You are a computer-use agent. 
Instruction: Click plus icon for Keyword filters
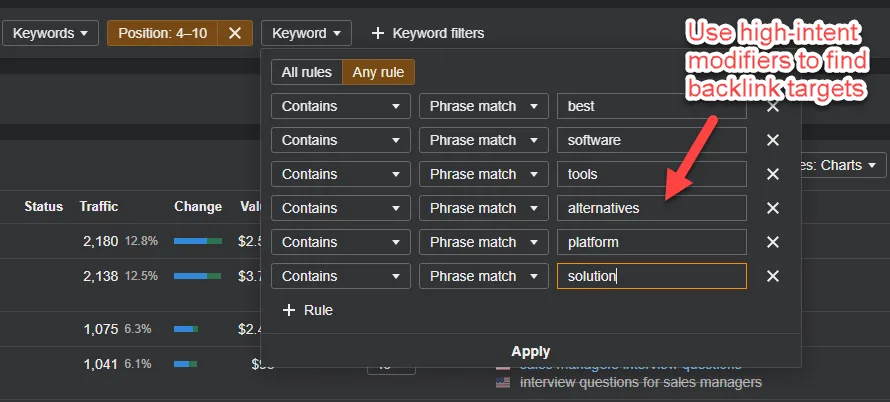(x=377, y=34)
